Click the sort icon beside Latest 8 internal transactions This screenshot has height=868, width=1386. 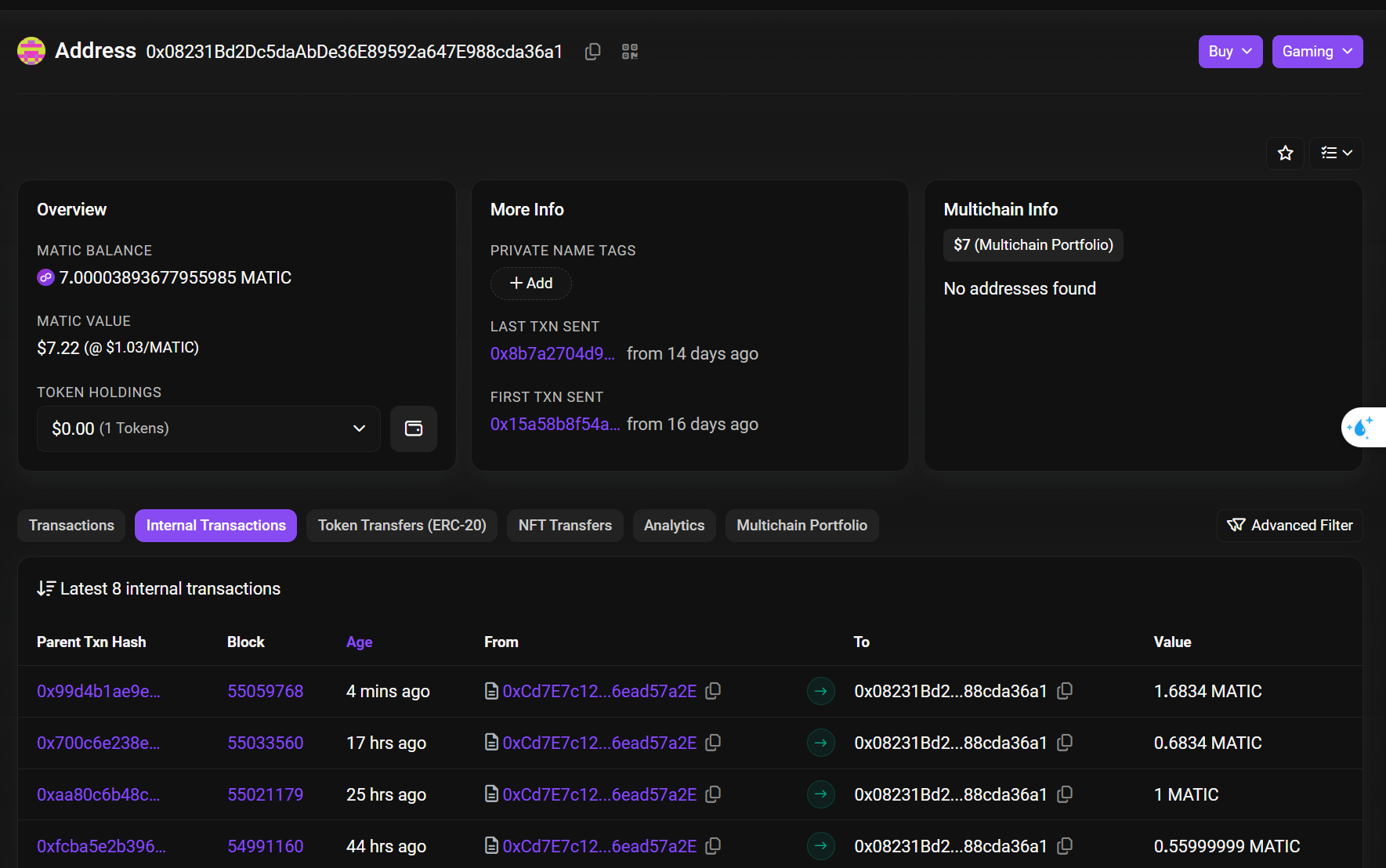click(x=46, y=588)
